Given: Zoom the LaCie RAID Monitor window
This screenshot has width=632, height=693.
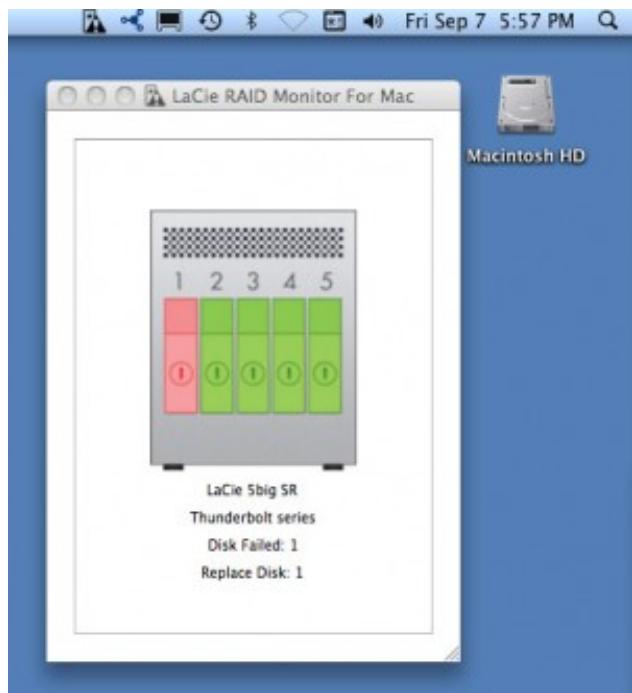Looking at the screenshot, I should click(125, 95).
